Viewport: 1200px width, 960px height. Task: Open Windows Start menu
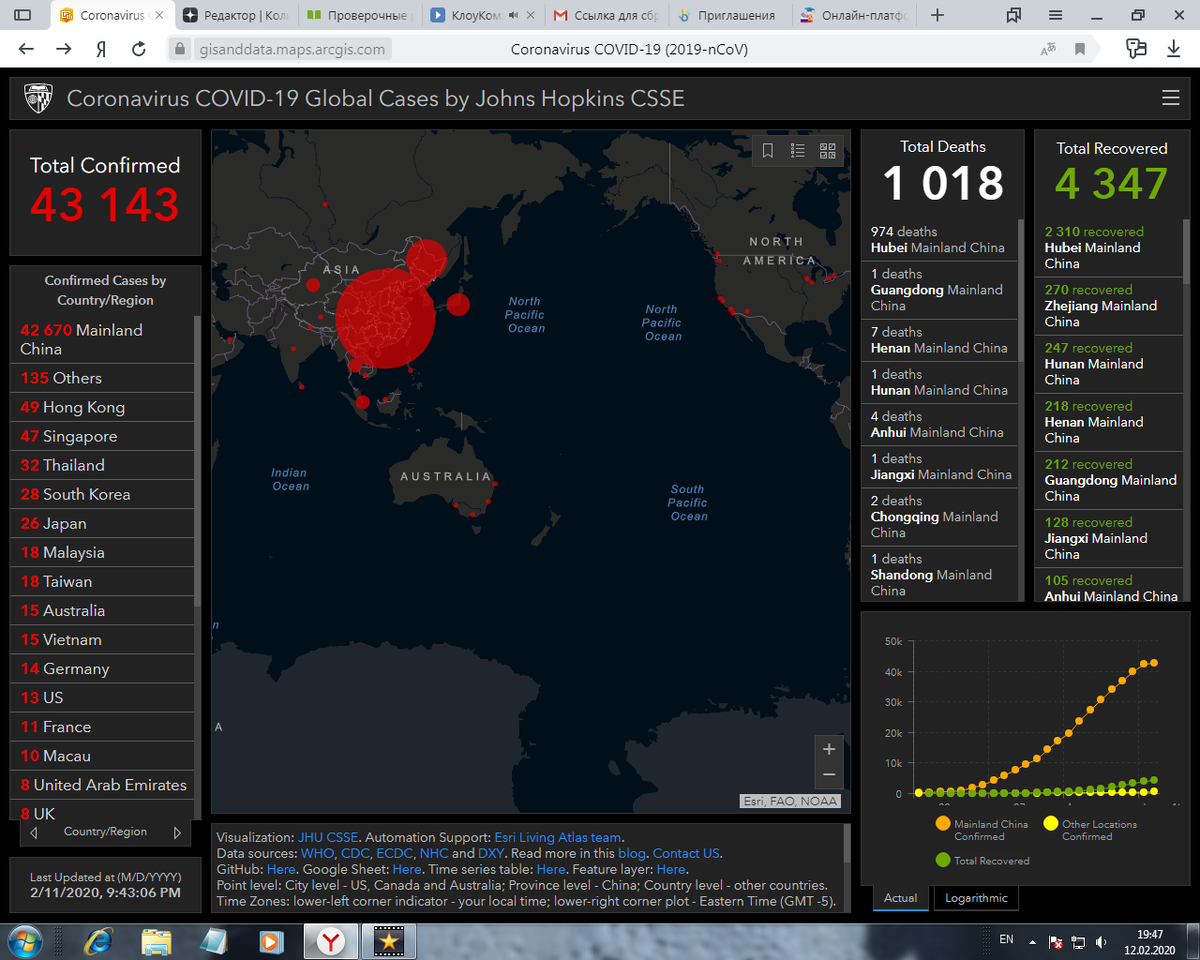[x=24, y=940]
